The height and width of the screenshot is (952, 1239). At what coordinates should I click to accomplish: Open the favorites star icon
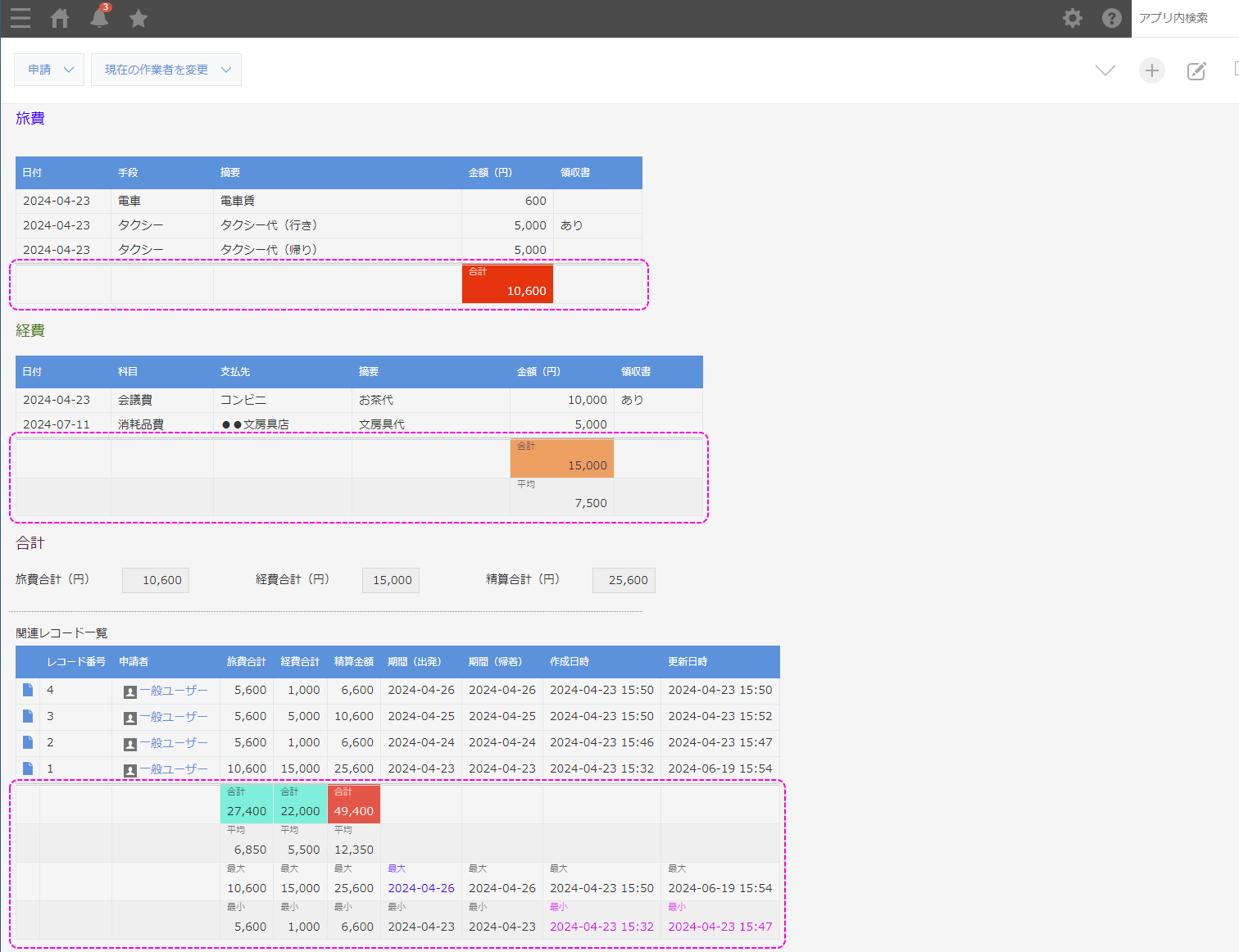coord(138,18)
